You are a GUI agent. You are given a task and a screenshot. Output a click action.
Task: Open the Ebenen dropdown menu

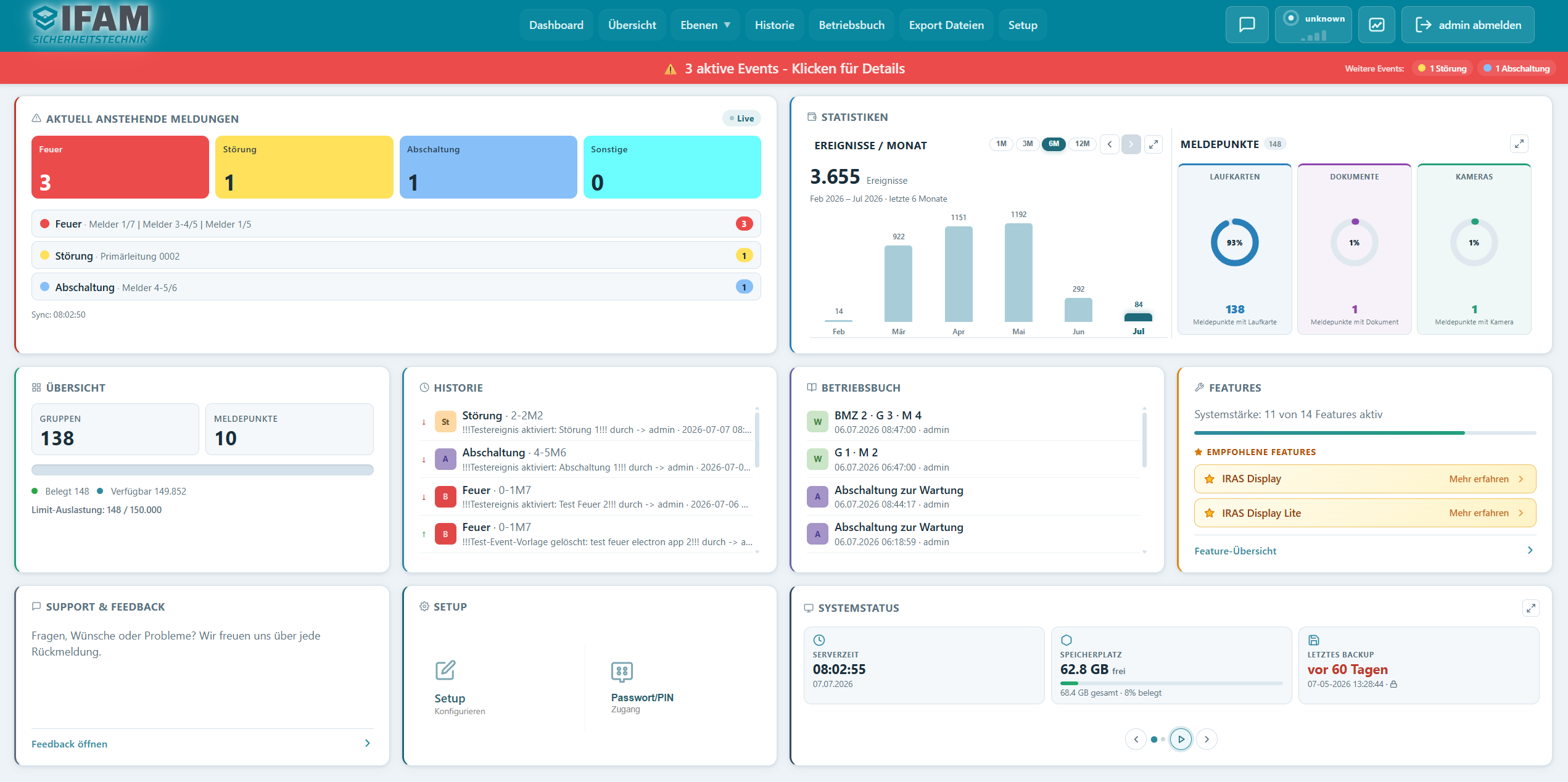click(x=705, y=25)
